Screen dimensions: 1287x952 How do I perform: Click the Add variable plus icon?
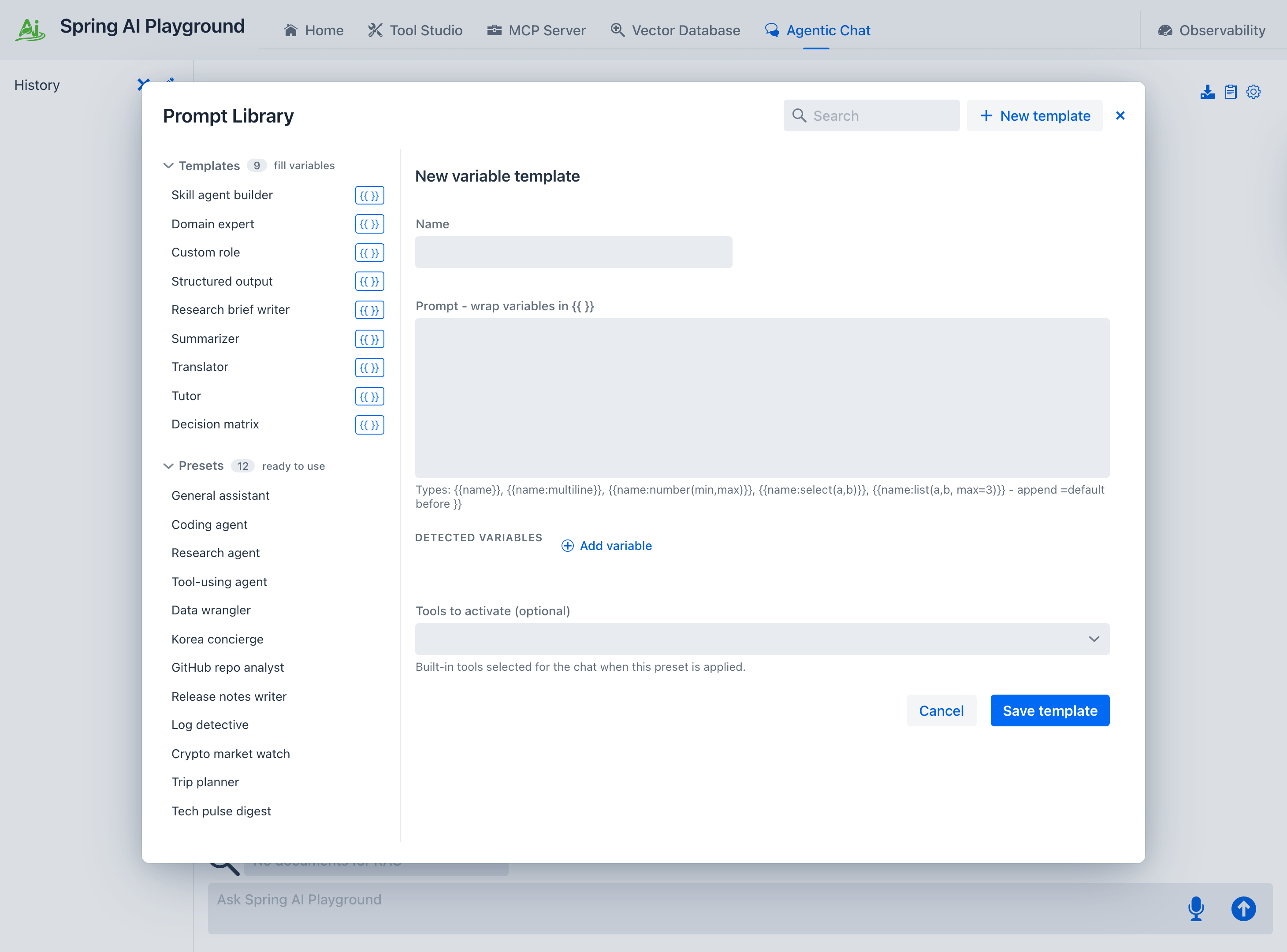pos(567,546)
